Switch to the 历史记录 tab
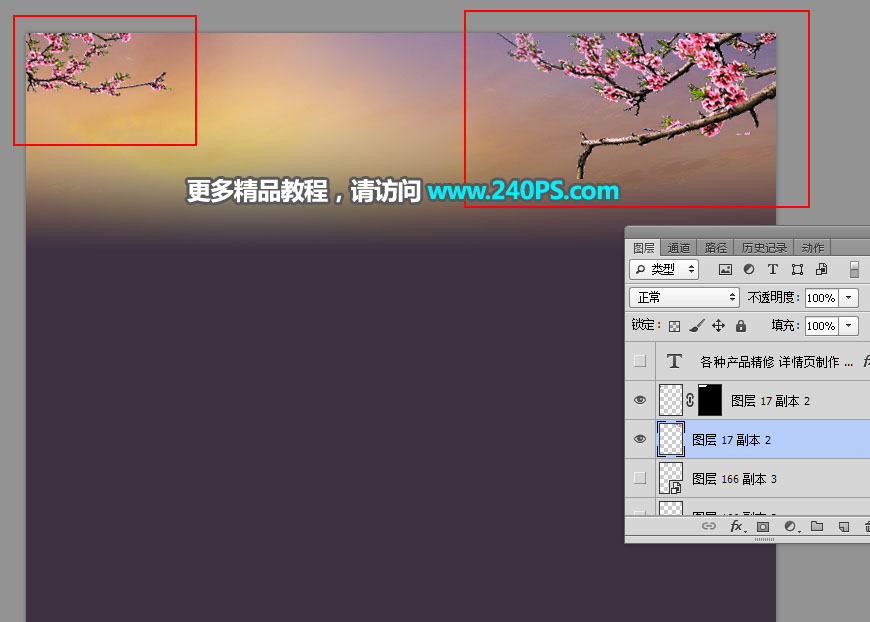Viewport: 870px width, 622px height. (x=764, y=248)
